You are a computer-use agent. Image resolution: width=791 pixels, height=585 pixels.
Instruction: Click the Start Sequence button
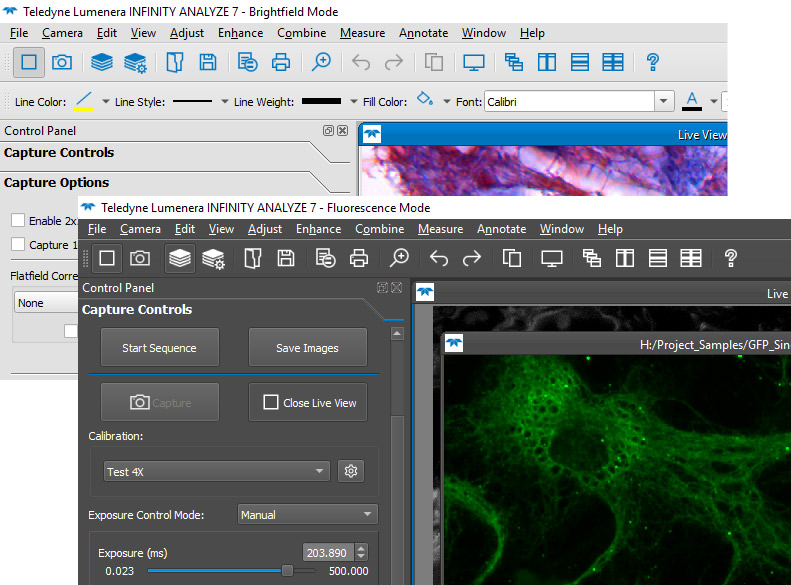click(159, 347)
